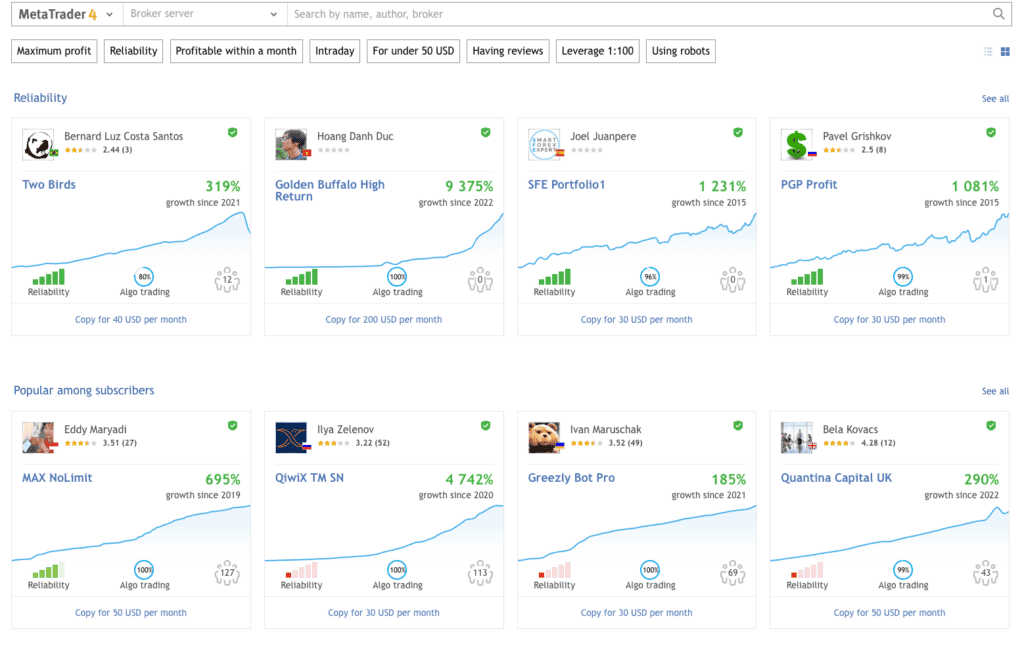Switch to grid view layout

(1005, 52)
